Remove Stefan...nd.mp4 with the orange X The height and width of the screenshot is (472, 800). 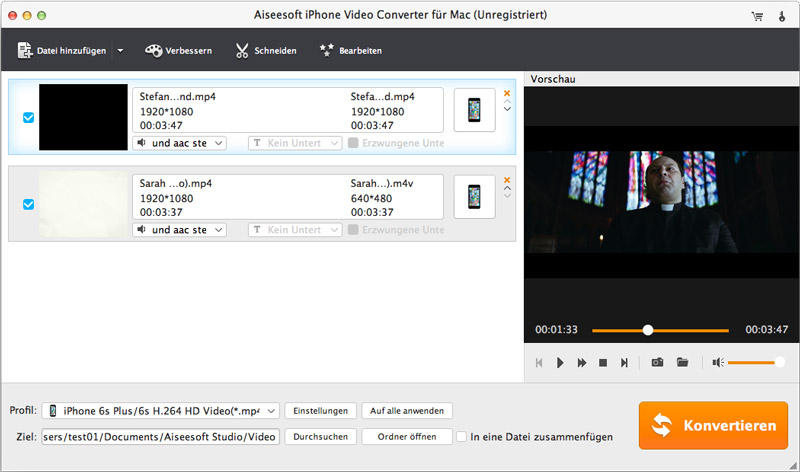pyautogui.click(x=507, y=93)
